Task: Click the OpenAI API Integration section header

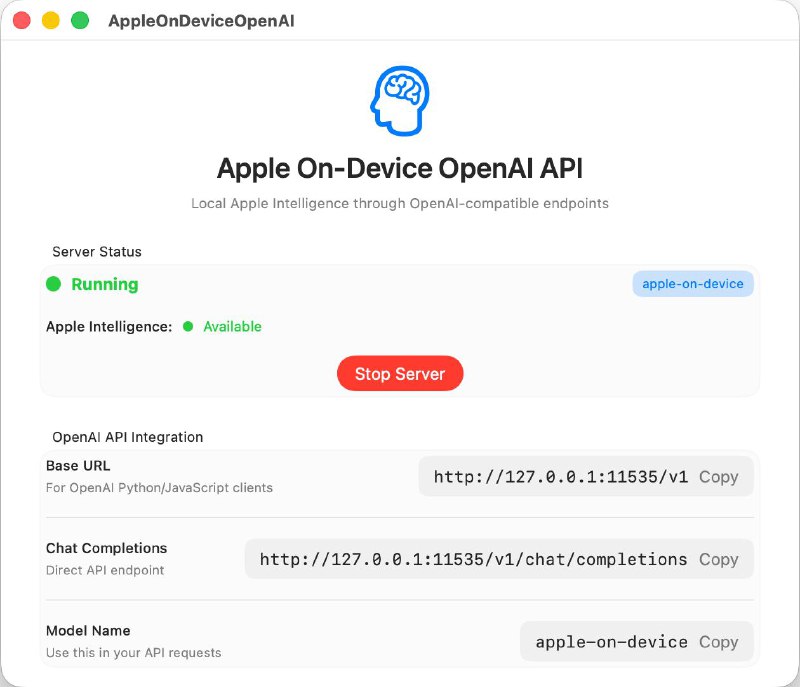Action: 127,437
